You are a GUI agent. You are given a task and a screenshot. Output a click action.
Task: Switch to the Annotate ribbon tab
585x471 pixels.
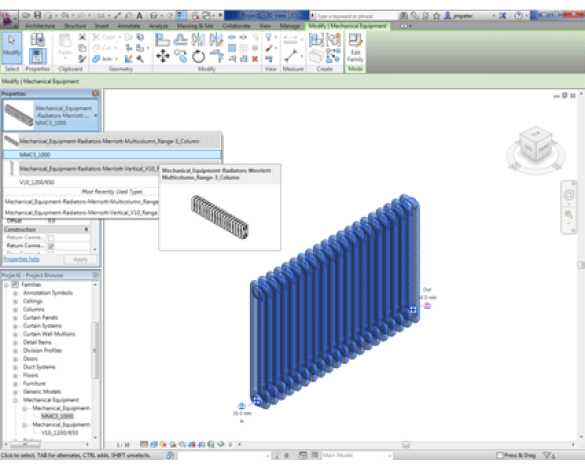pos(129,26)
